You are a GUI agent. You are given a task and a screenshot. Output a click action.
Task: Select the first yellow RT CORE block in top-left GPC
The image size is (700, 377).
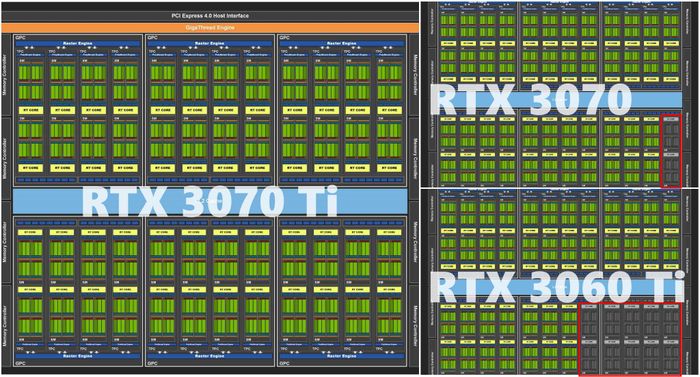pos(31,110)
